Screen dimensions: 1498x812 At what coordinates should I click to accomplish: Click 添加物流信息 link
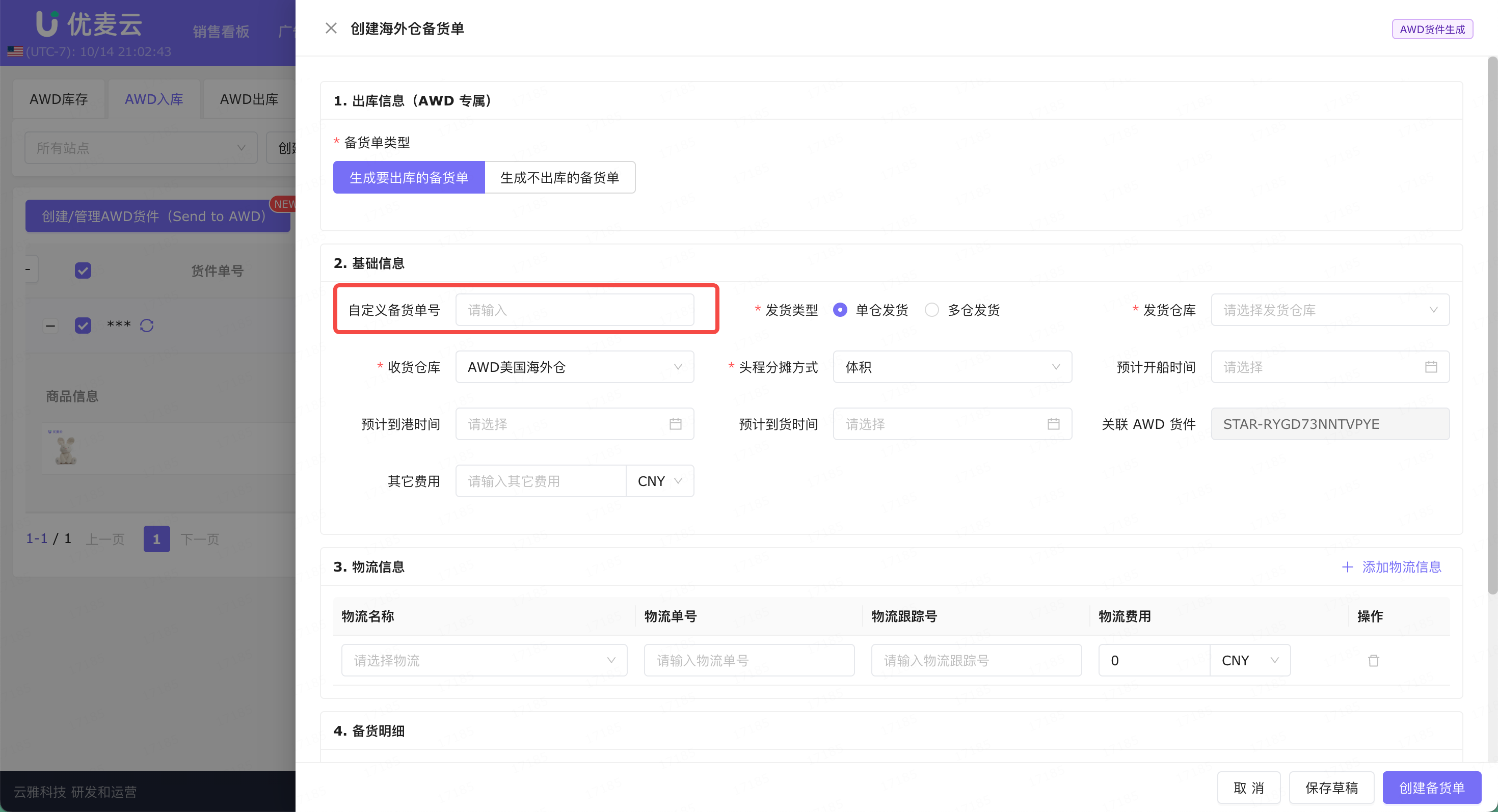click(1402, 566)
